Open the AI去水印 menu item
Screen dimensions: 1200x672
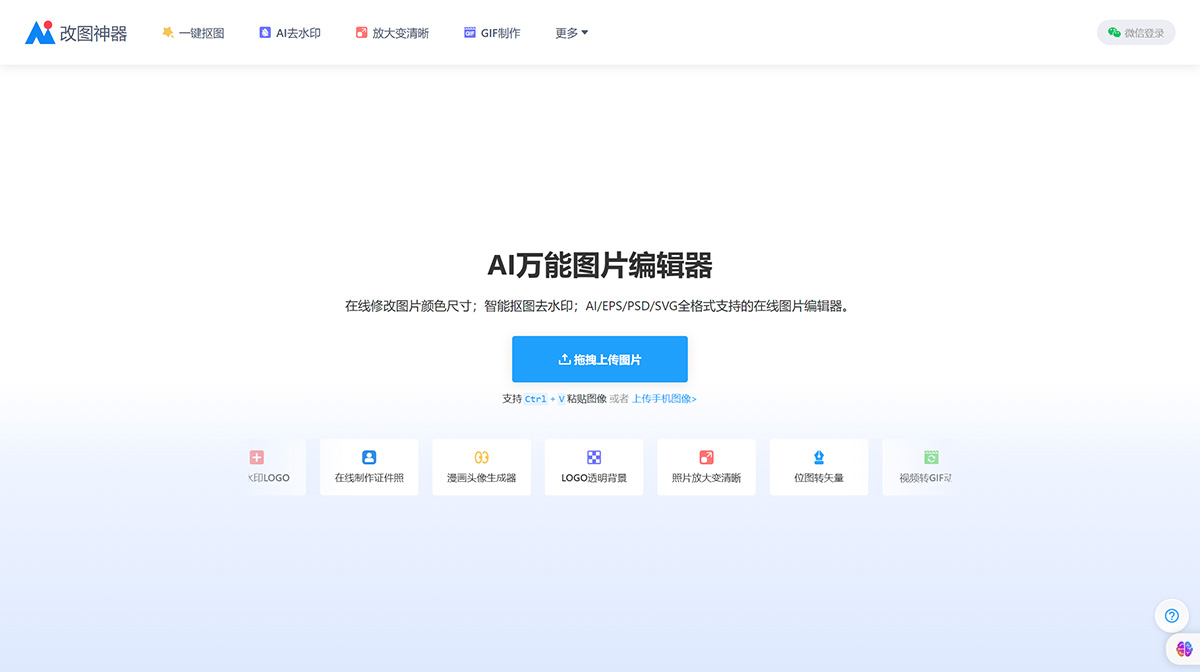point(289,32)
